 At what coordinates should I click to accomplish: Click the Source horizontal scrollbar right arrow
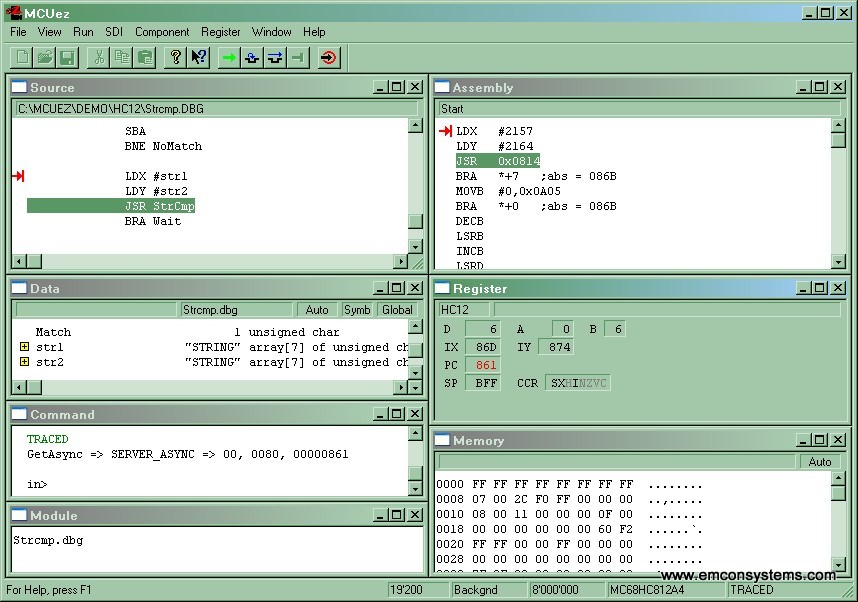(x=401, y=262)
